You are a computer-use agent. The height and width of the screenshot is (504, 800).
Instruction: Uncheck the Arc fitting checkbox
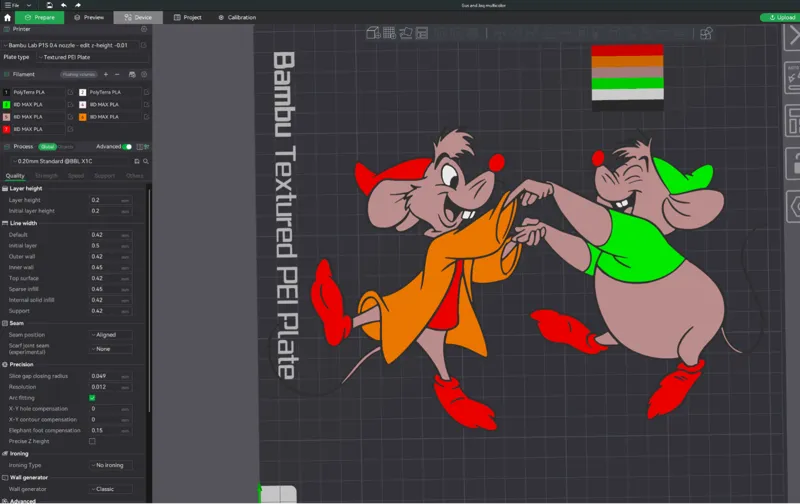click(x=92, y=398)
